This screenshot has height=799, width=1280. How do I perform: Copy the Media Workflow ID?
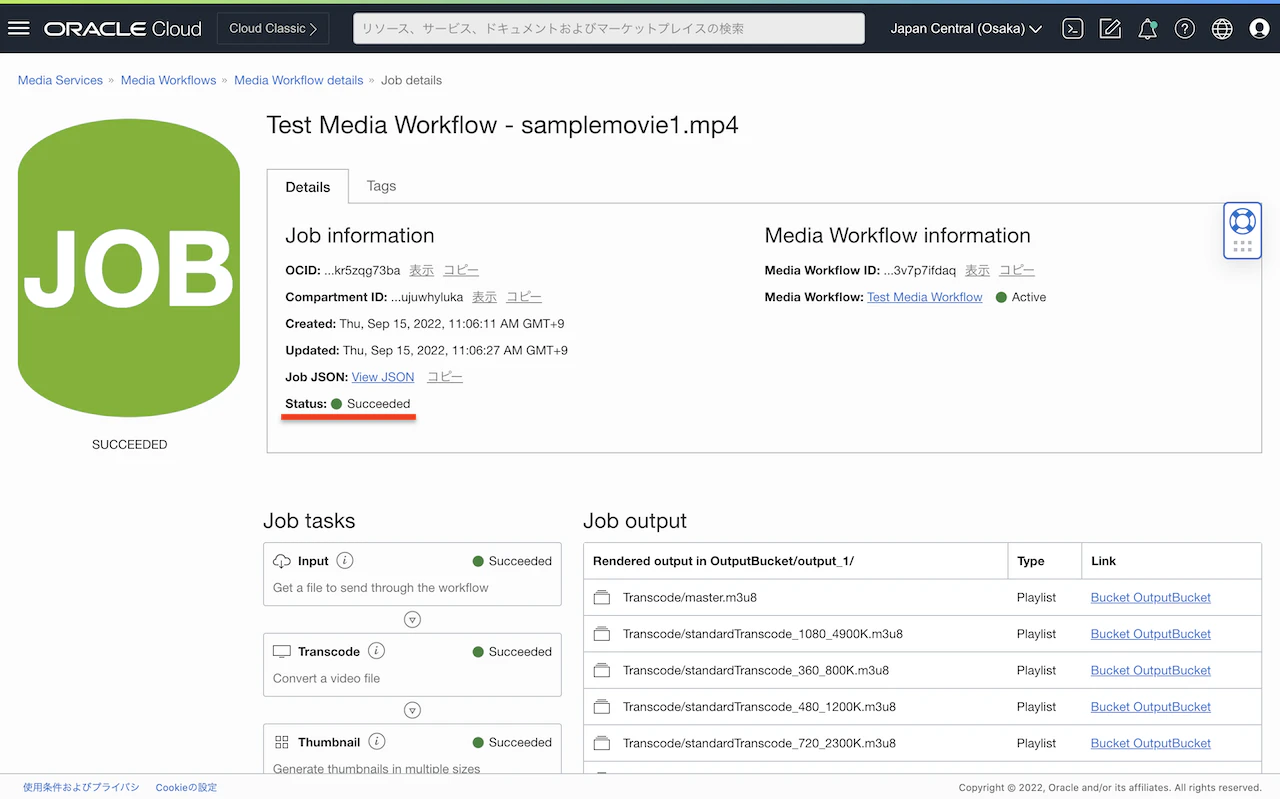[x=1017, y=270]
